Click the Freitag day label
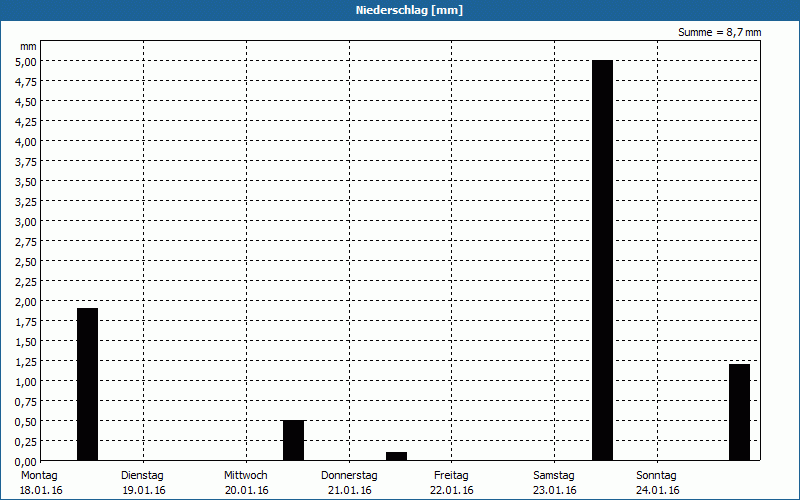The width and height of the screenshot is (800, 500). (451, 475)
